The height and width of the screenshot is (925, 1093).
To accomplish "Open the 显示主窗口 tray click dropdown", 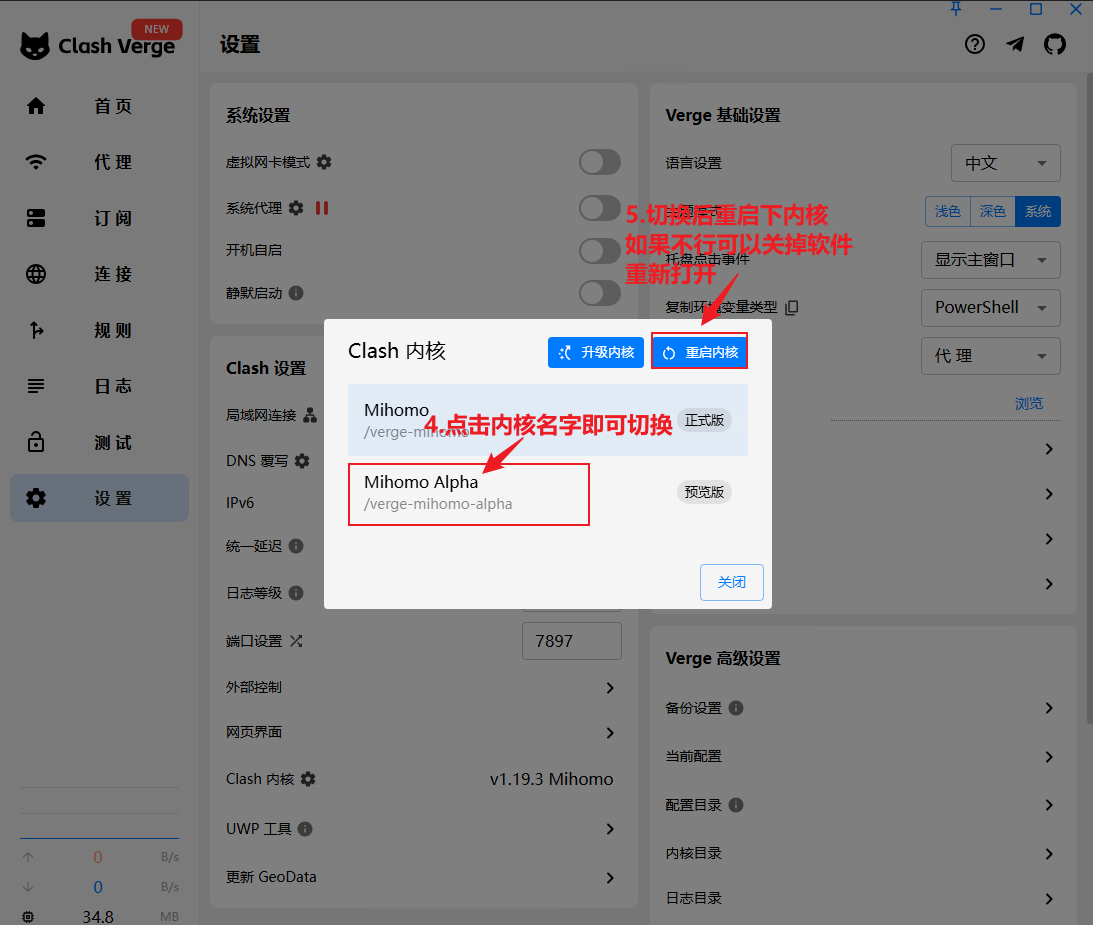I will pos(990,260).
